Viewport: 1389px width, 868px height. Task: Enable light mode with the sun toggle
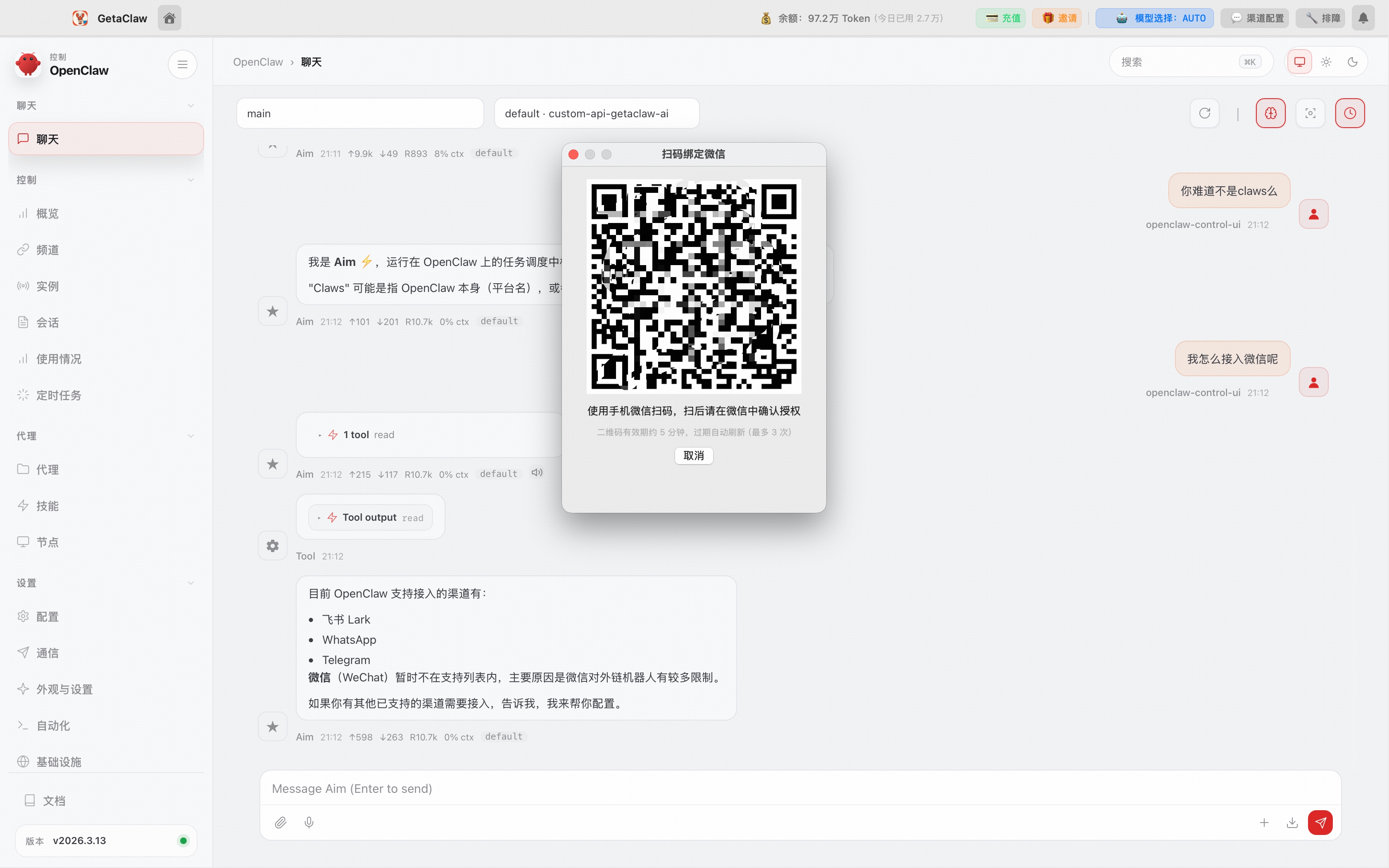1326,62
